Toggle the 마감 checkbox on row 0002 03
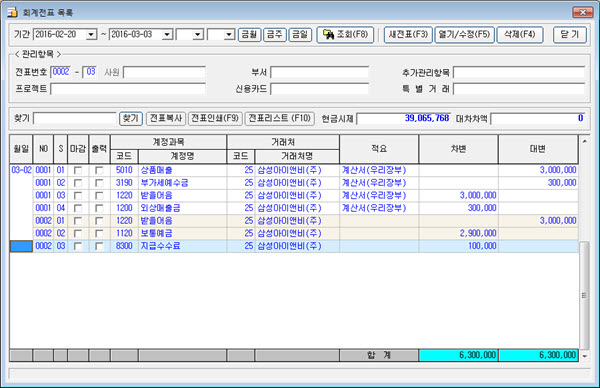600x388 pixels. pos(78,246)
